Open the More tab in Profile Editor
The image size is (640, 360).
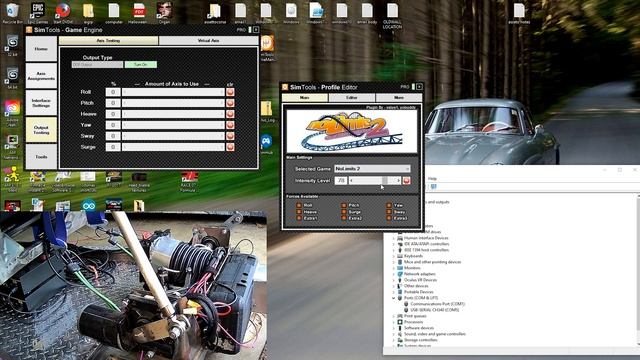click(x=399, y=98)
